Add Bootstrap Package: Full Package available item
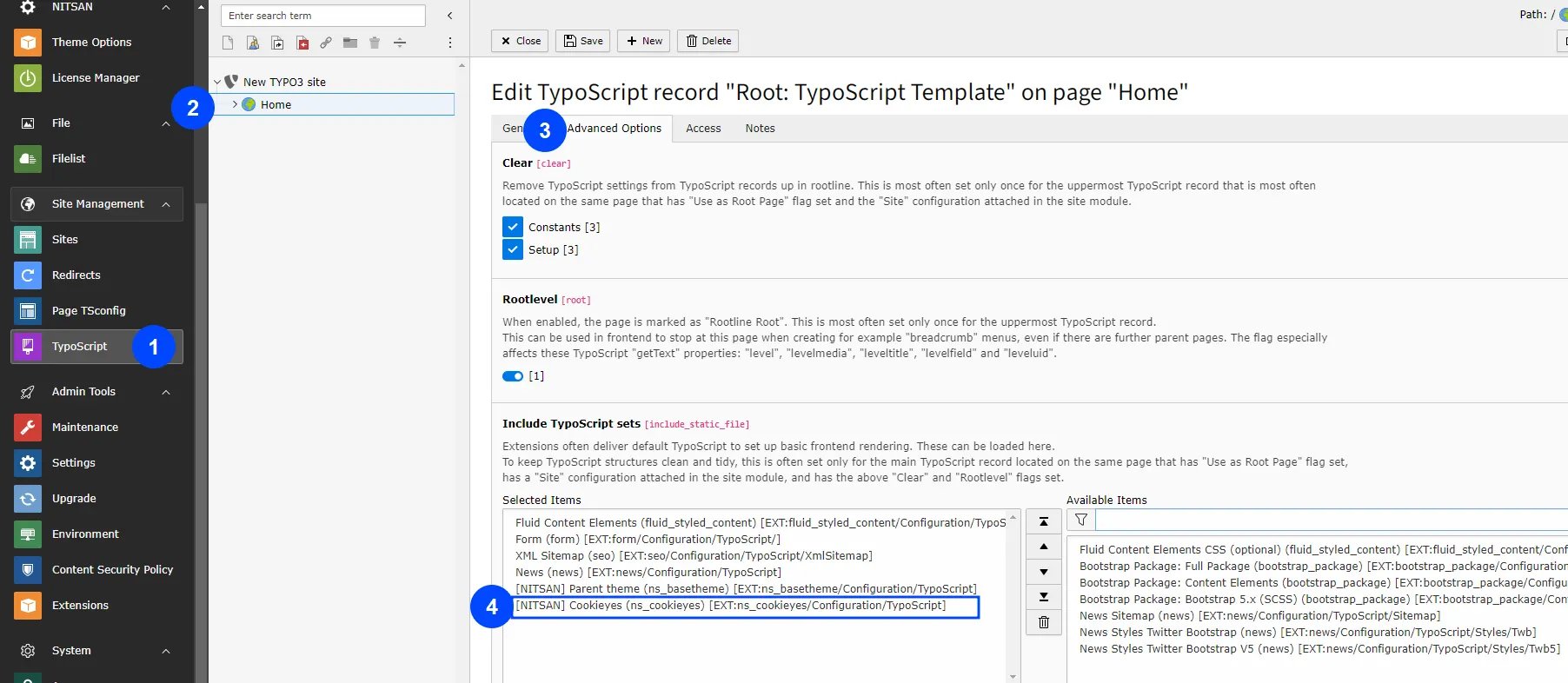The height and width of the screenshot is (683, 1568). (1323, 567)
